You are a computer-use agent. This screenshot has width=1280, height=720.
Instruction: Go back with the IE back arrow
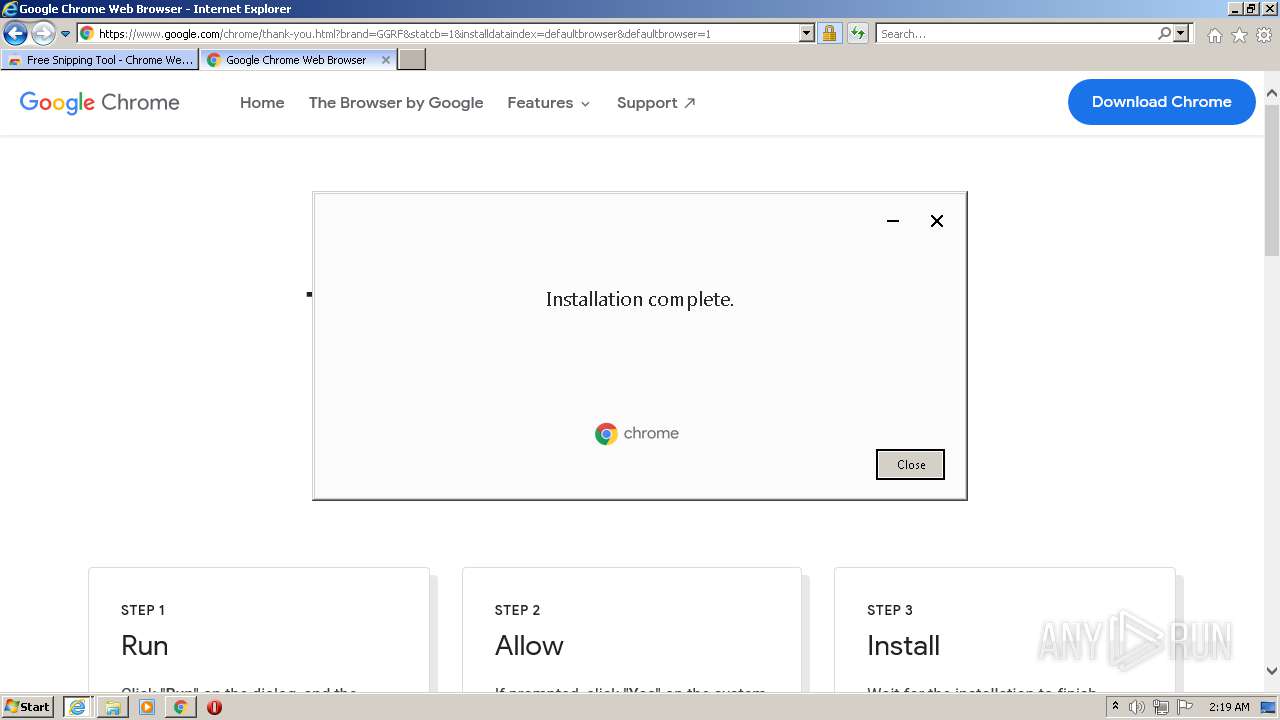15,34
